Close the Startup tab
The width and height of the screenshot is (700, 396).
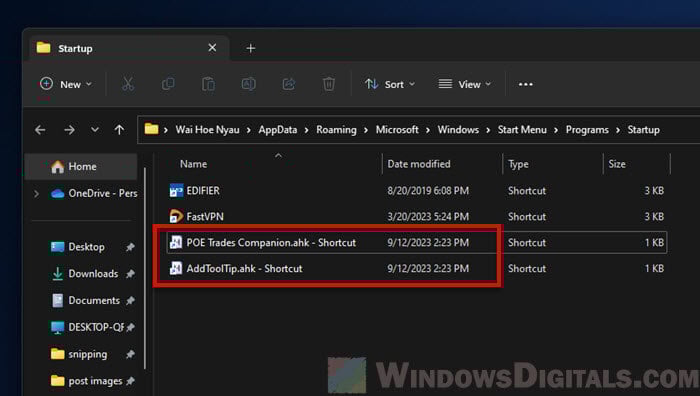212,47
